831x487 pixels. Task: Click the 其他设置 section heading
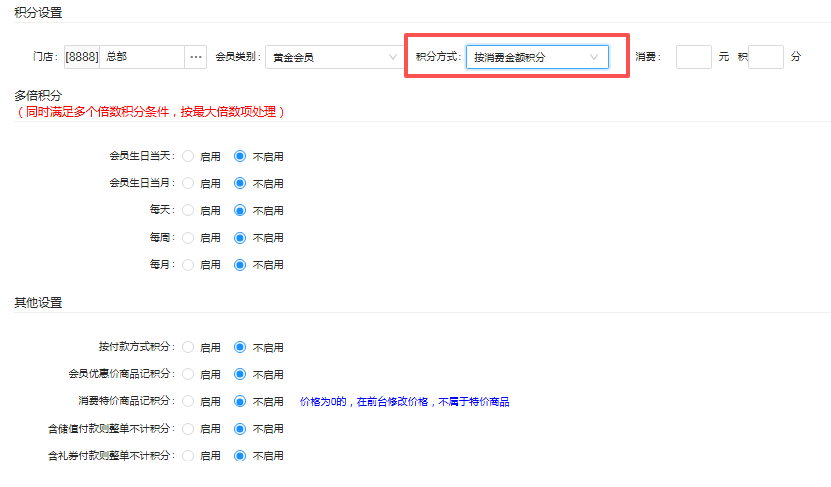pyautogui.click(x=38, y=303)
